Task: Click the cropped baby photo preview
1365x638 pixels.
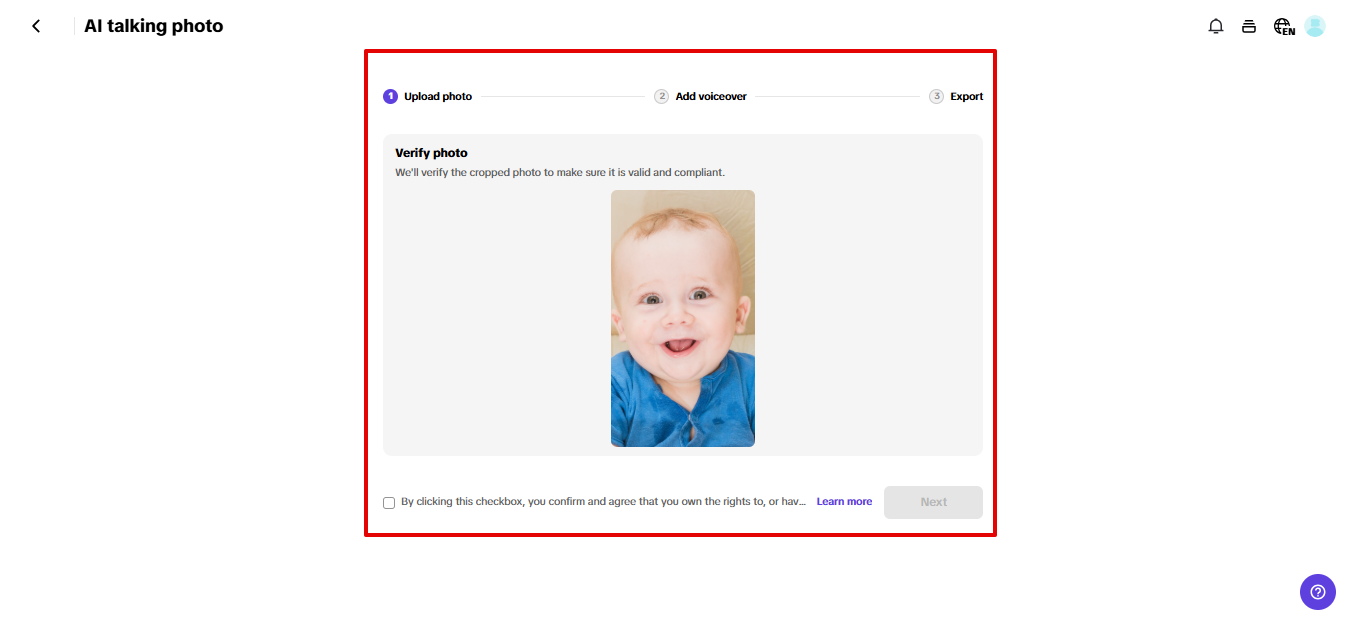Action: (x=683, y=318)
